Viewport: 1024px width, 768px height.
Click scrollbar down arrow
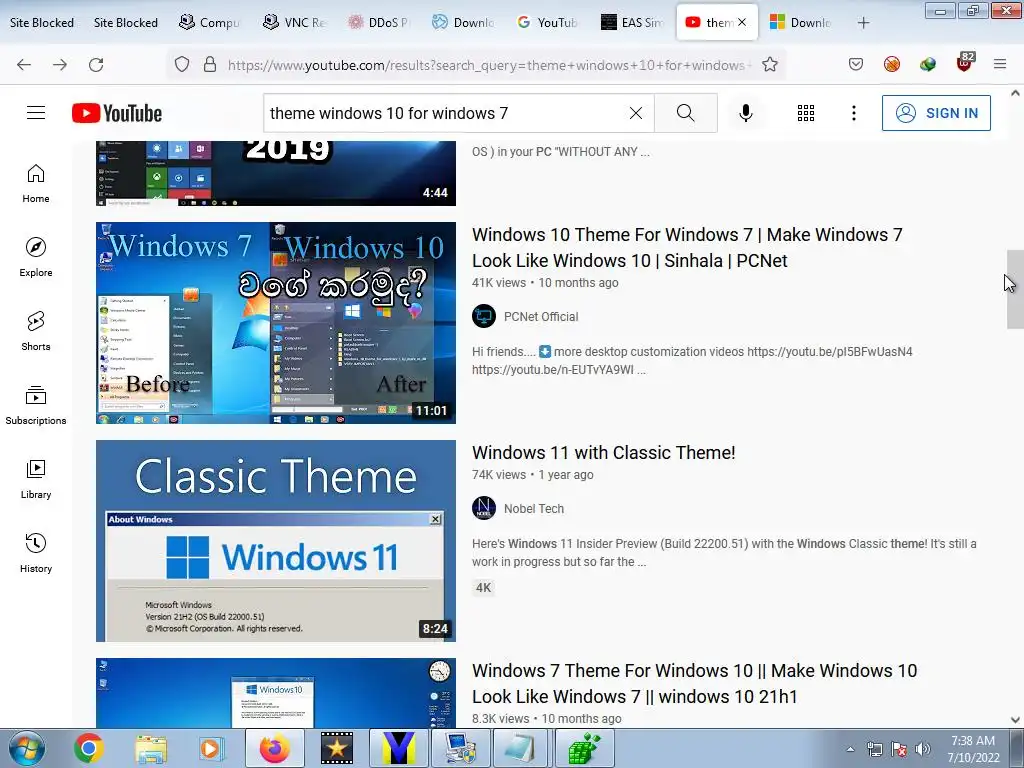(x=1015, y=720)
